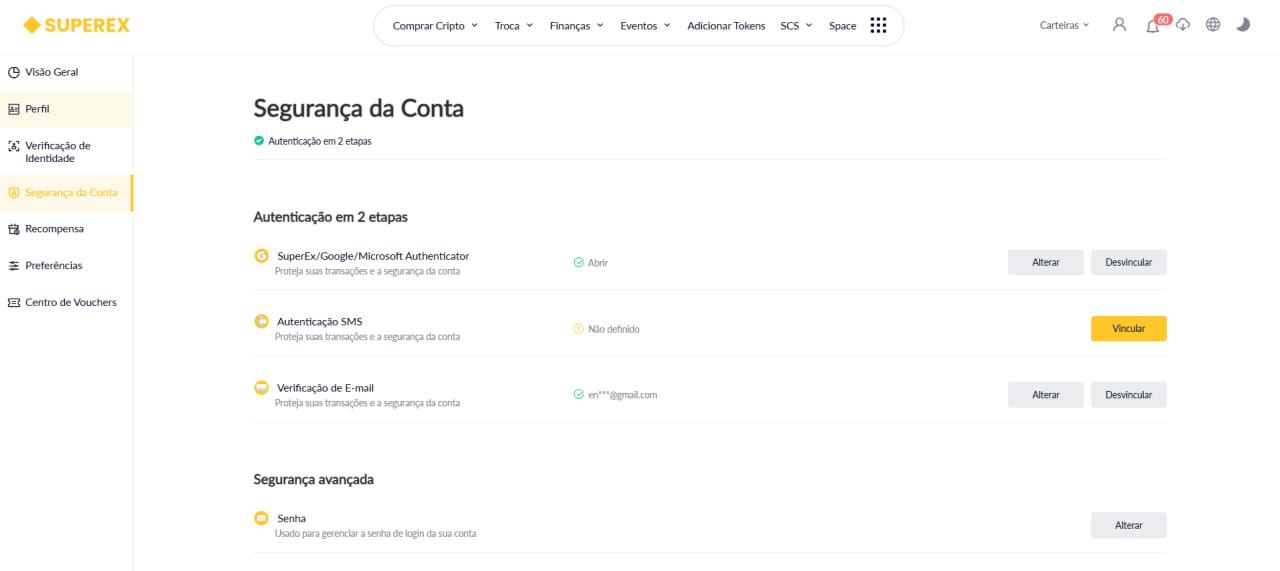
Task: Click the Authenticator G icon
Action: point(261,256)
